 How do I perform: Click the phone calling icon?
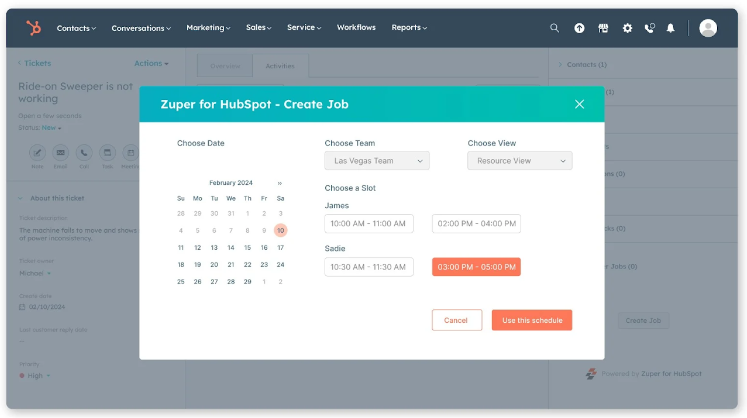651,28
